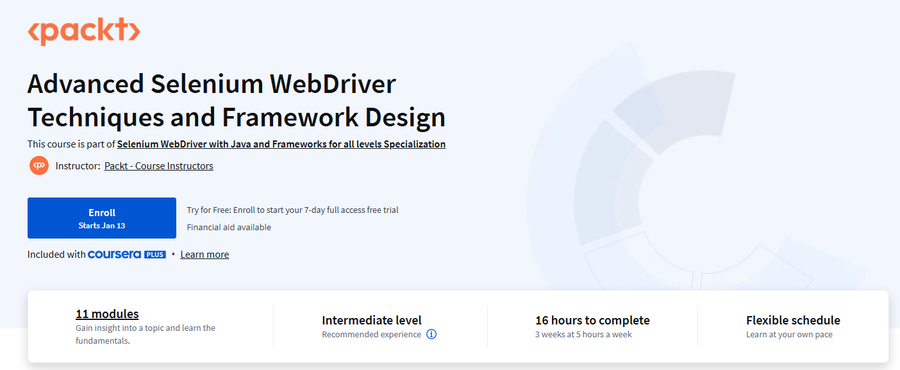
Task: Click the Enroll button
Action: (102, 218)
